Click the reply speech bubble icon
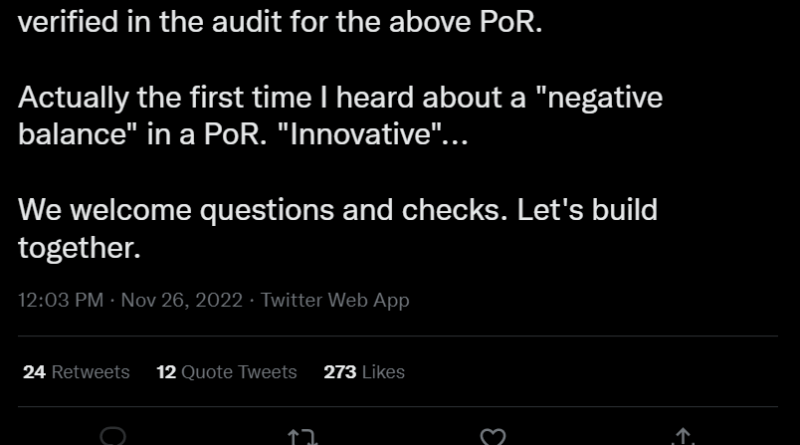Image resolution: width=800 pixels, height=445 pixels. click(x=113, y=437)
